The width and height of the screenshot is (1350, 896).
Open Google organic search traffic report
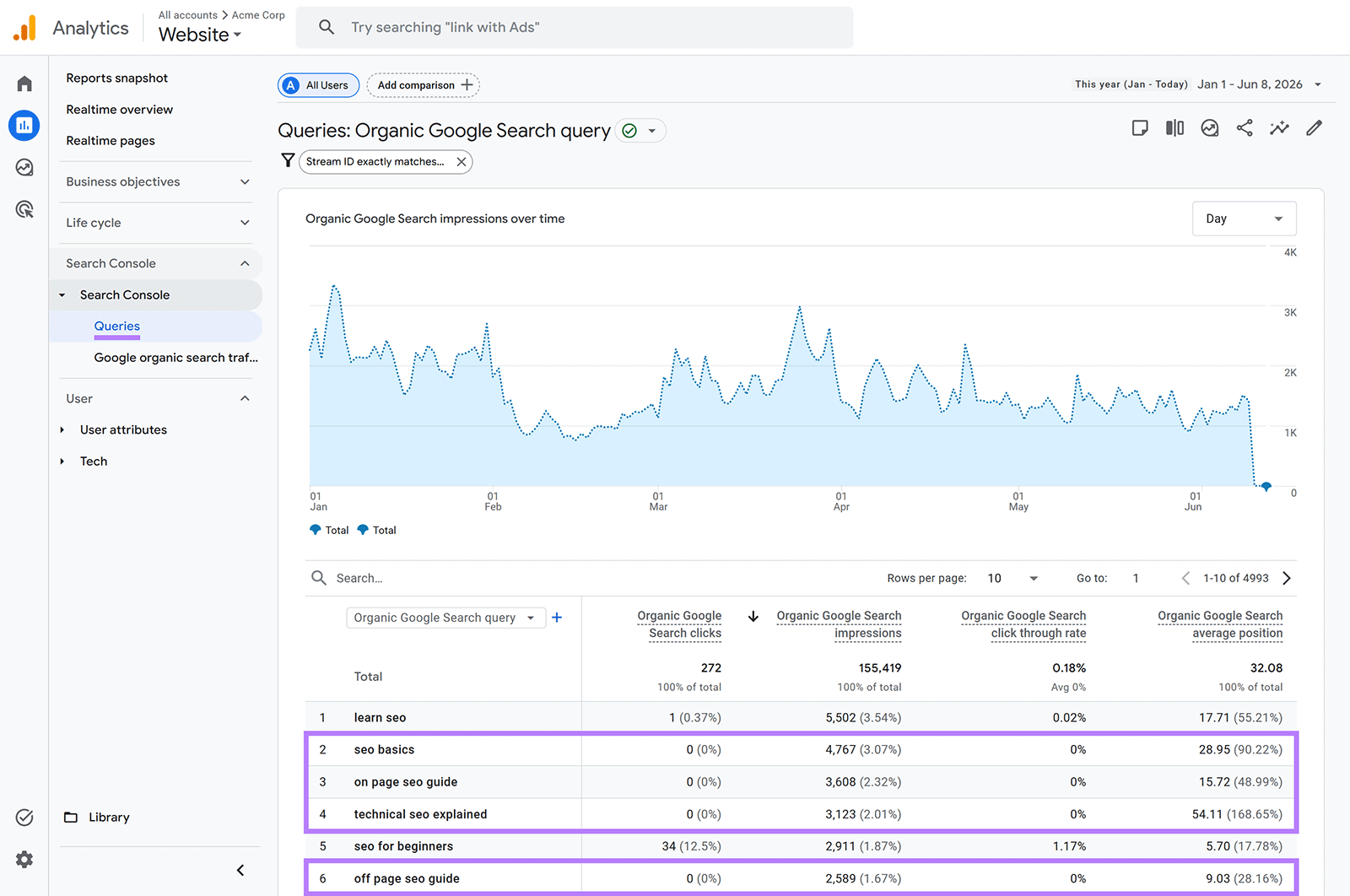[176, 358]
